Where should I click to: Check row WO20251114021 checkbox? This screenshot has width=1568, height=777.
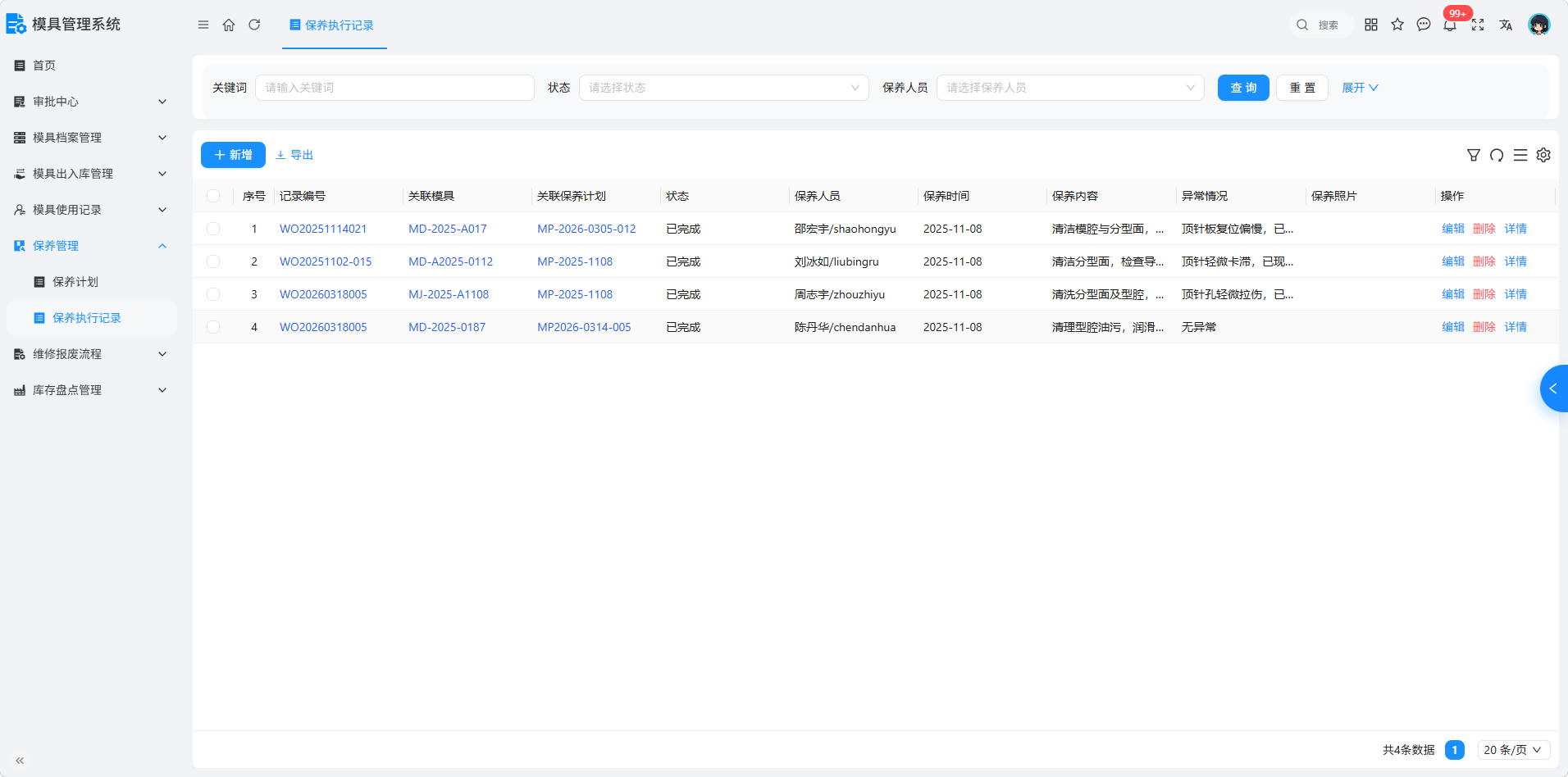[213, 229]
